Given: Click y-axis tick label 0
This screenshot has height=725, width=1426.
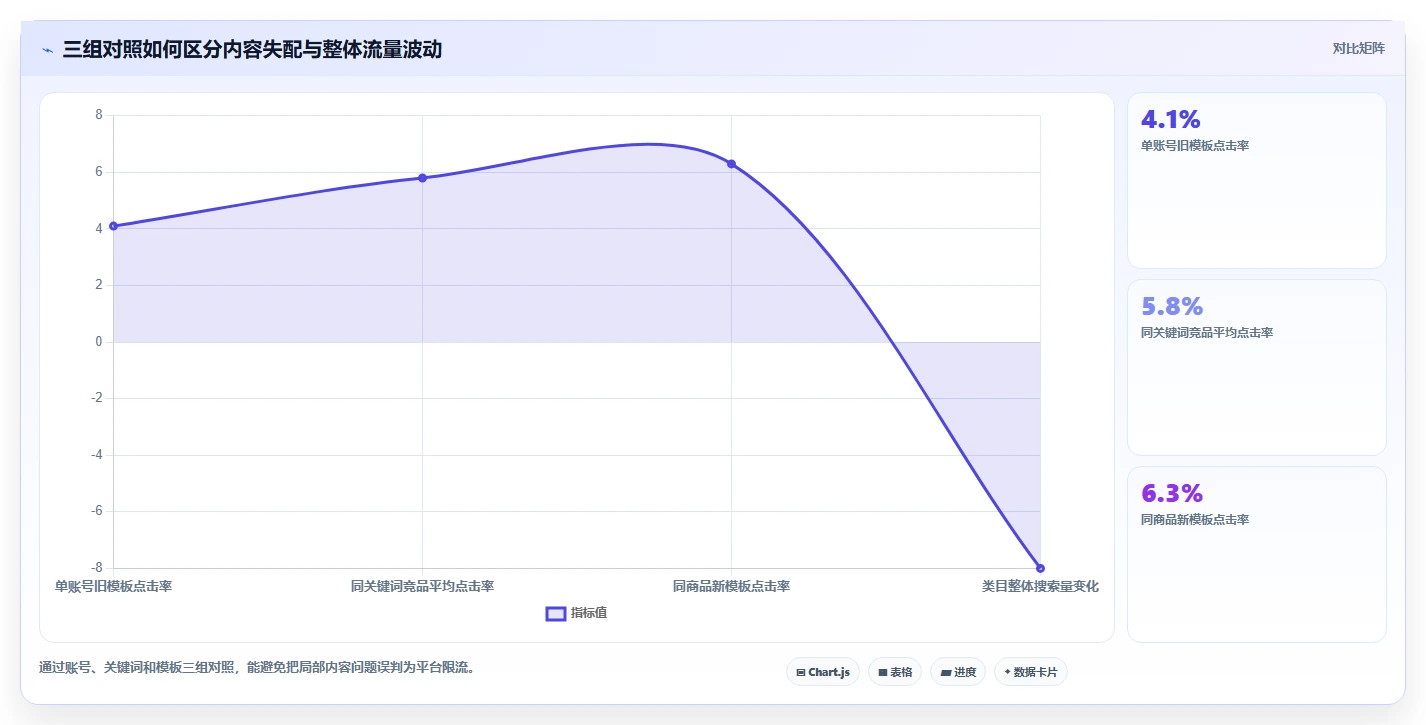Looking at the screenshot, I should pos(99,342).
